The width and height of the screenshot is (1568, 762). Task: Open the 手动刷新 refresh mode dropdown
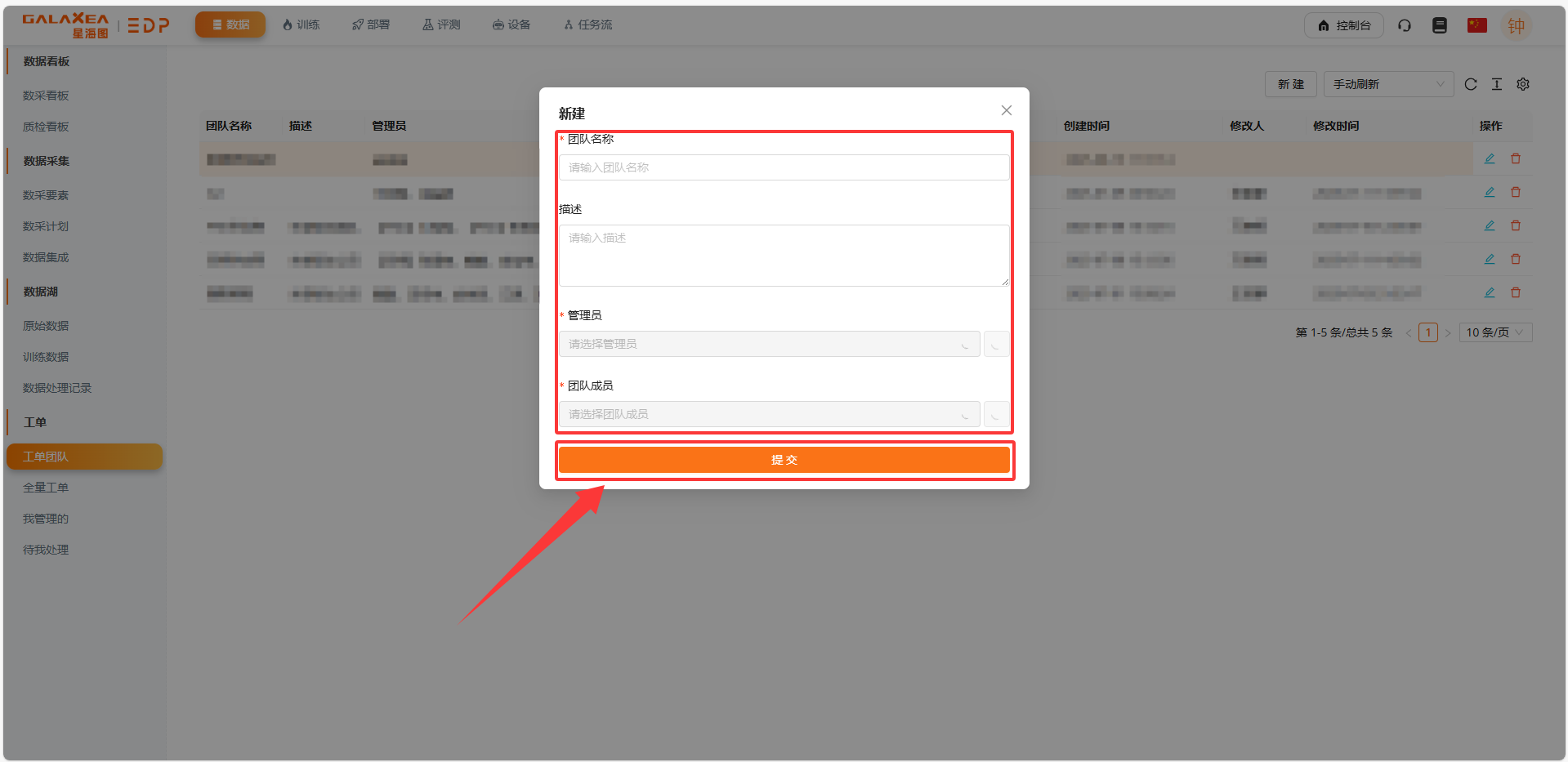(x=1388, y=84)
